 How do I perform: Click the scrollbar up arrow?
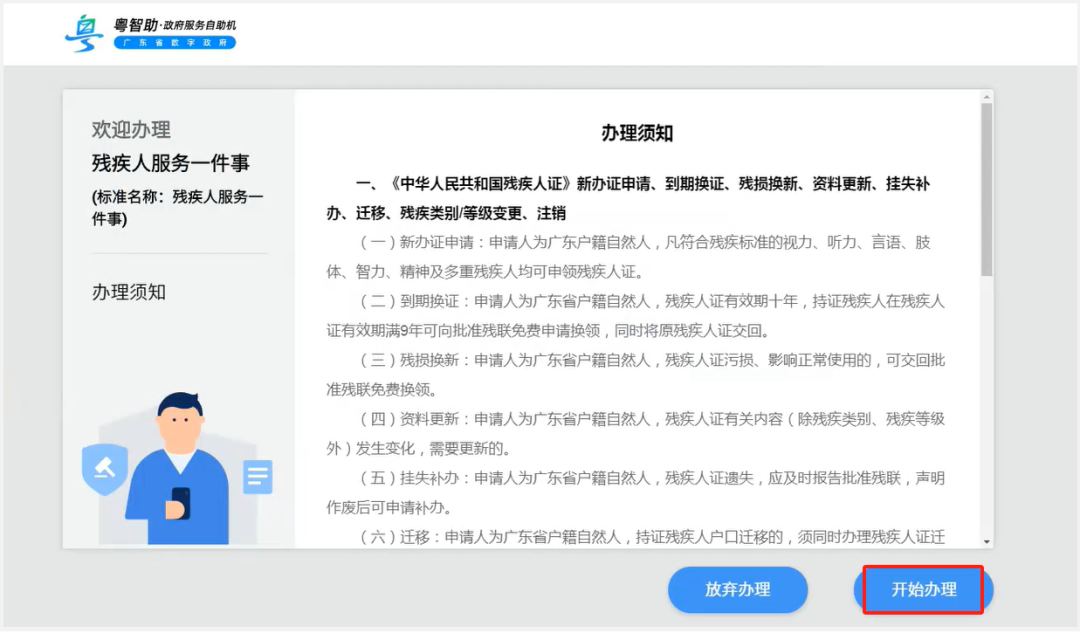tap(988, 95)
